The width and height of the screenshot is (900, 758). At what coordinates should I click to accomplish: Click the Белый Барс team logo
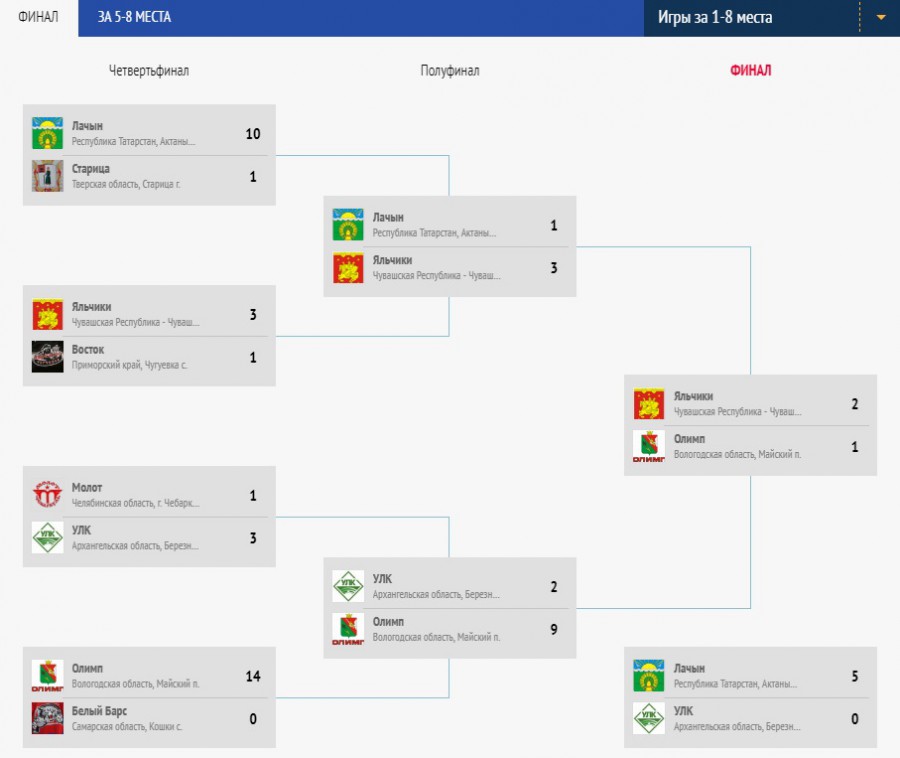pyautogui.click(x=48, y=718)
